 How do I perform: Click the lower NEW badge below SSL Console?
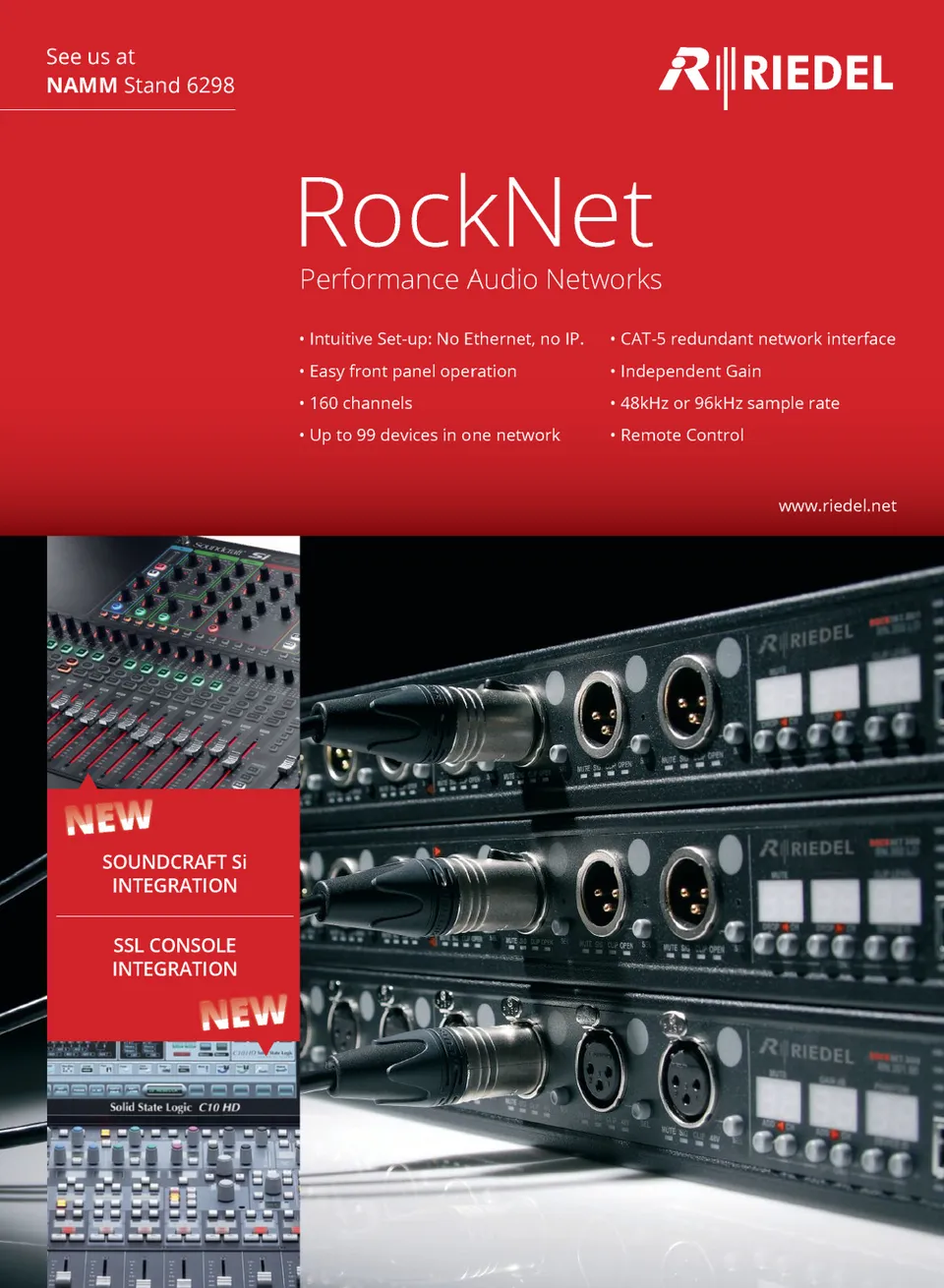coord(243,1011)
